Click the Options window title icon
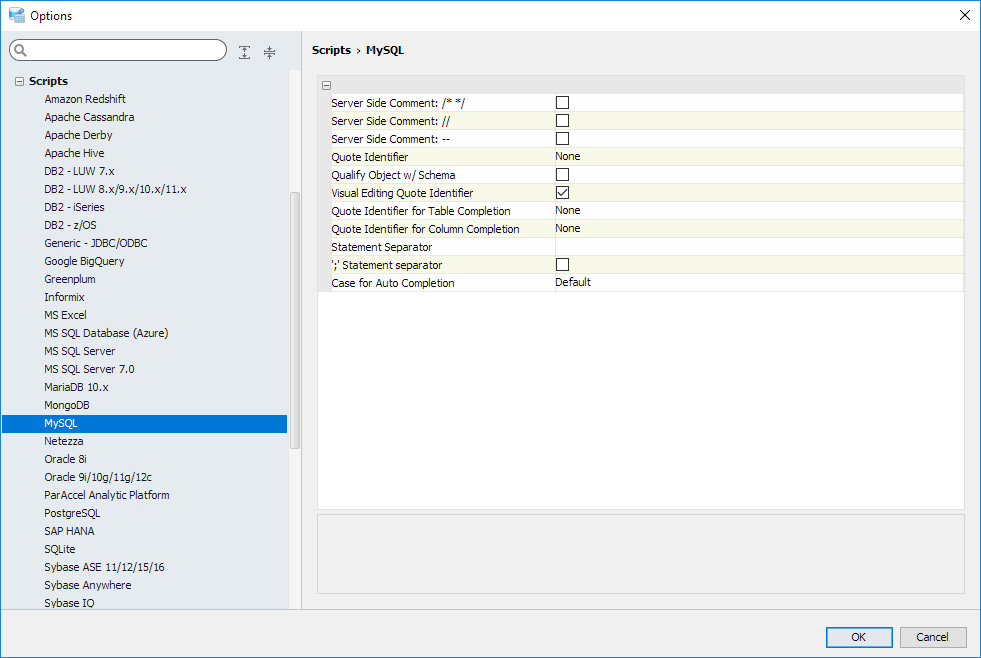The image size is (981, 658). tap(16, 15)
